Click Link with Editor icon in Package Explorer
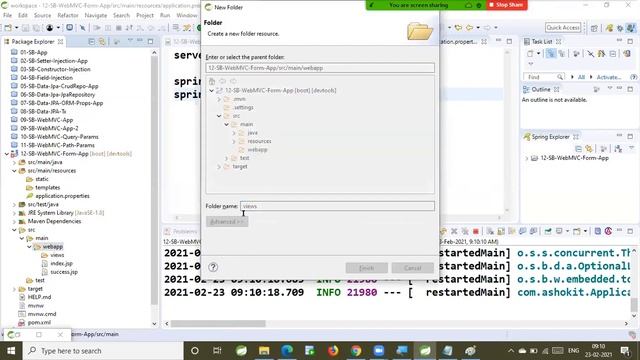The height and width of the screenshot is (360, 640). click(x=102, y=42)
